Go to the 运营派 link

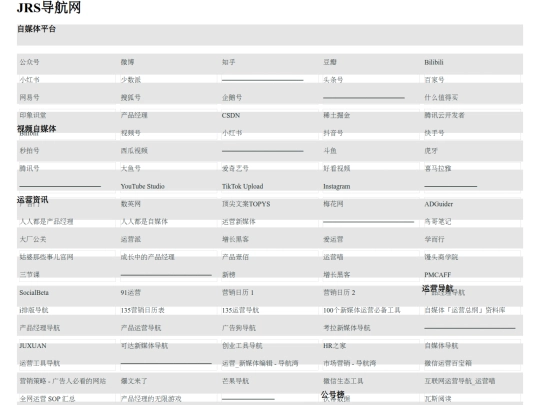[x=131, y=239]
